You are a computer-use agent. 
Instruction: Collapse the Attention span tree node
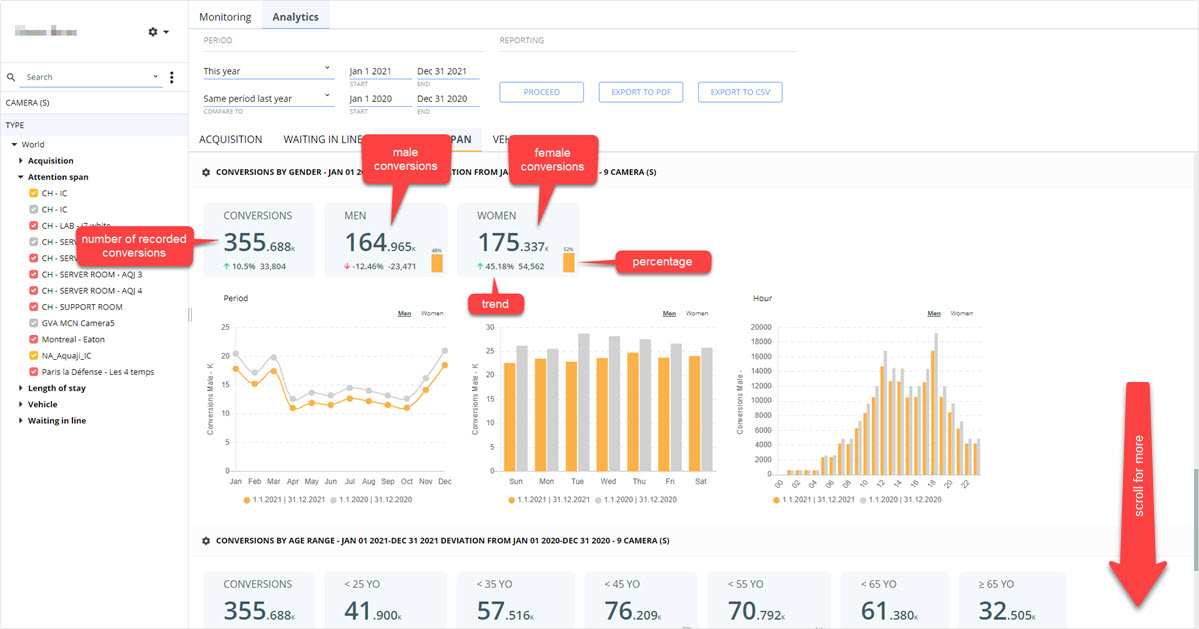point(21,177)
